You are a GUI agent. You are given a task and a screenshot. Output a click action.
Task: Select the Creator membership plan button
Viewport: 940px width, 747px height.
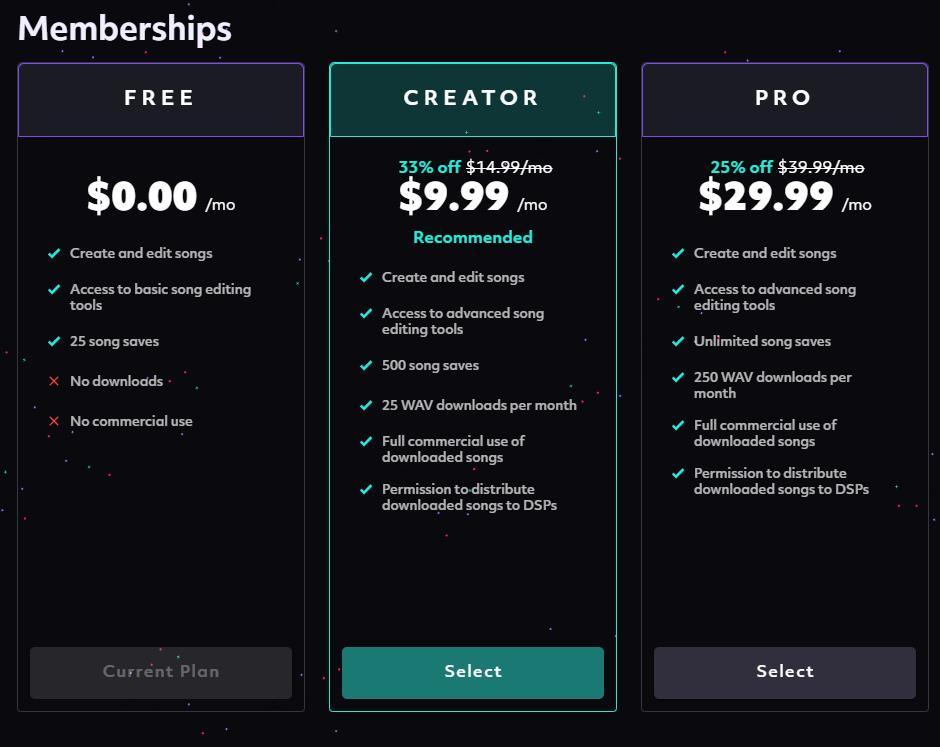click(x=472, y=672)
